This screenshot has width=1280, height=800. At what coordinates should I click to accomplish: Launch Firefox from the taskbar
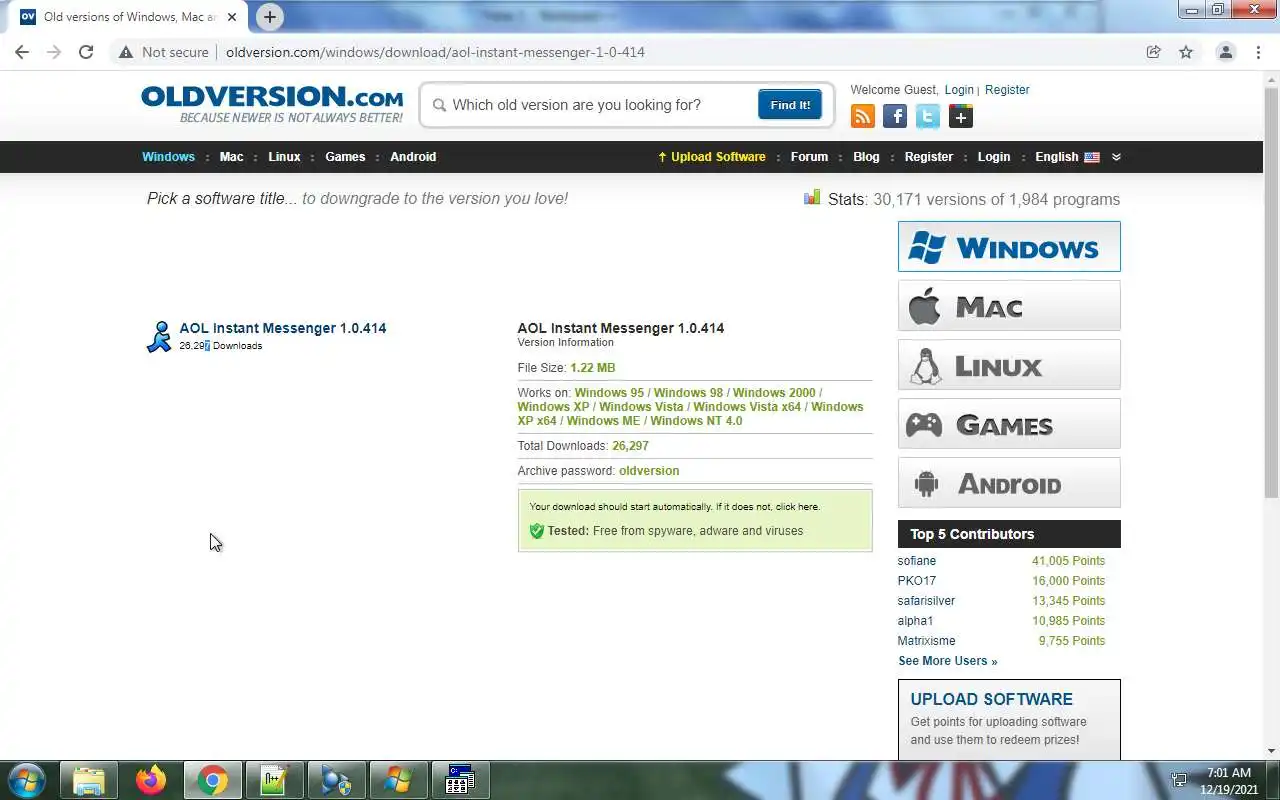[x=151, y=780]
